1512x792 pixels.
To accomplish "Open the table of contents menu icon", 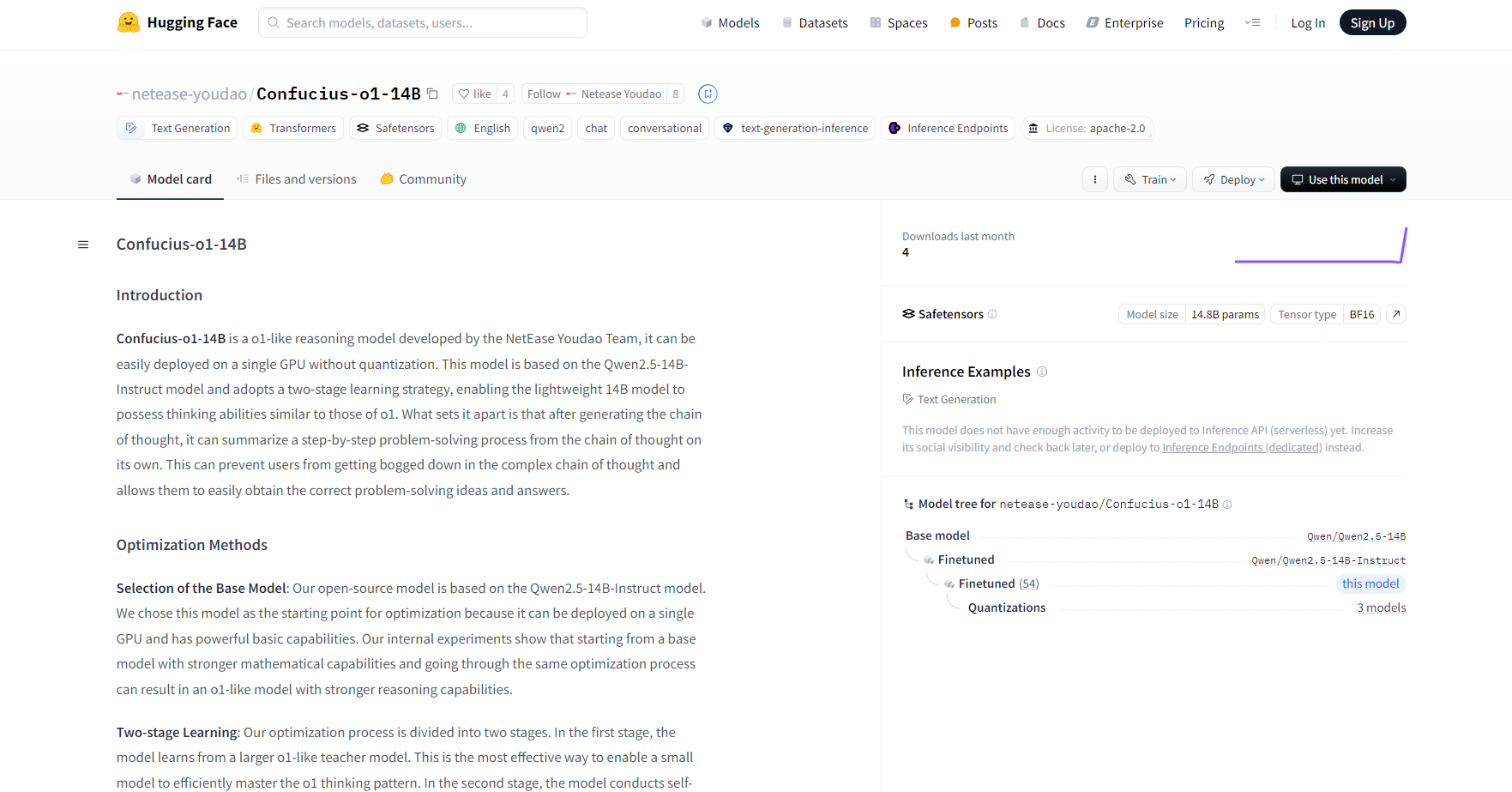I will coord(83,245).
